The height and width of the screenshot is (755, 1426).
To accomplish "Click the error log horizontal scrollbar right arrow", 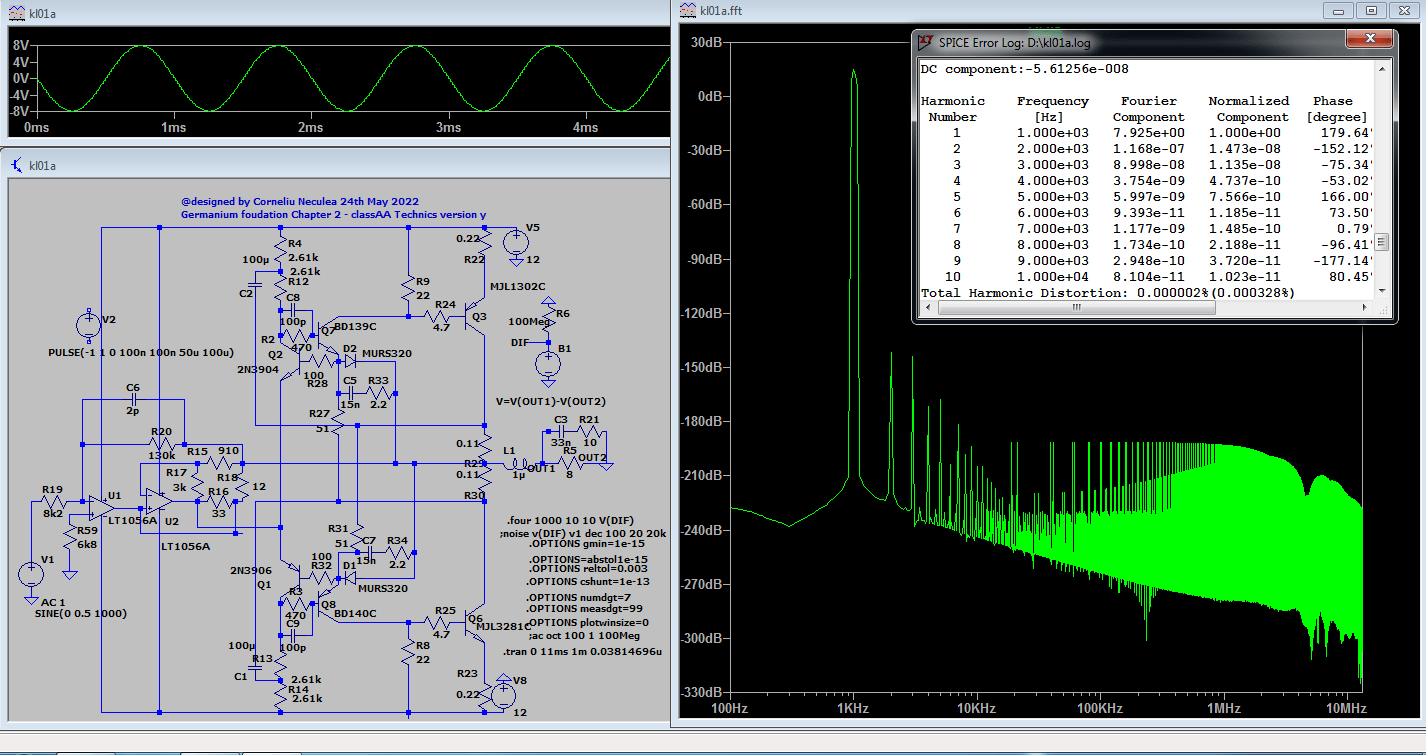I will [x=1366, y=308].
